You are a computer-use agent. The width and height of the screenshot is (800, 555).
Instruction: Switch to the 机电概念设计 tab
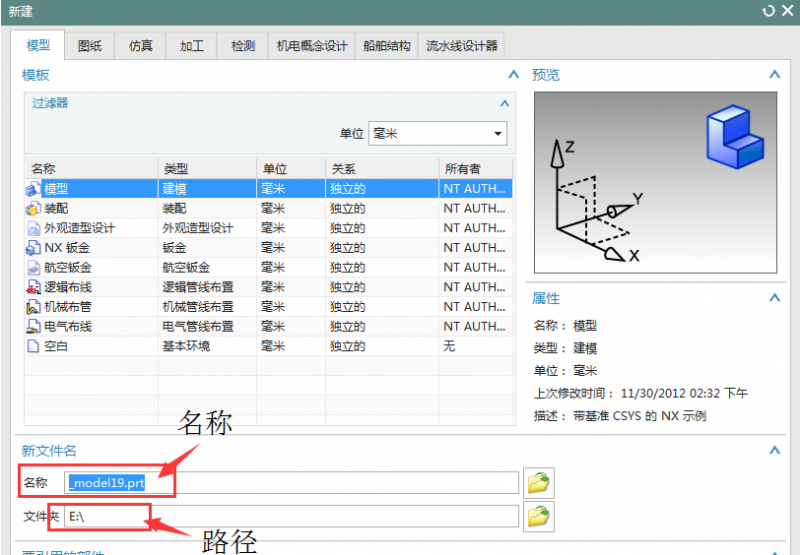point(311,46)
